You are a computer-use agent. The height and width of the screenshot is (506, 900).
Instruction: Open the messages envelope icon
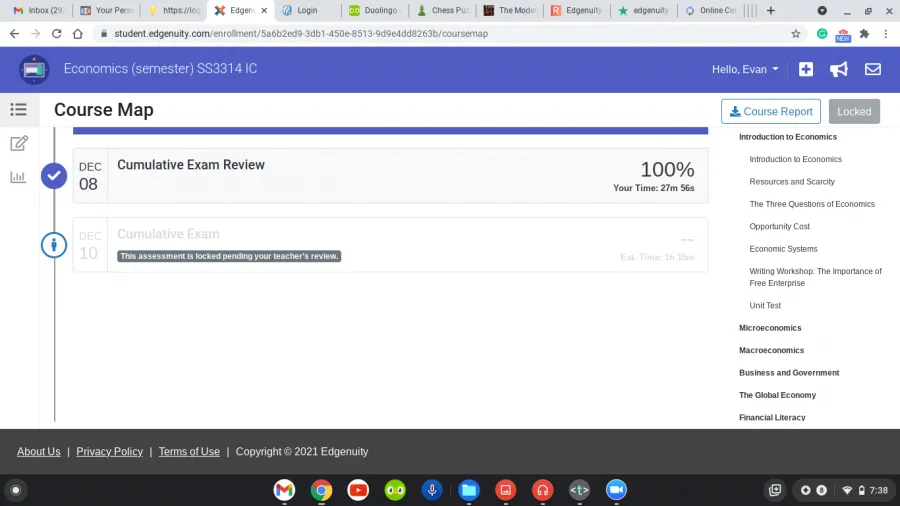[872, 69]
